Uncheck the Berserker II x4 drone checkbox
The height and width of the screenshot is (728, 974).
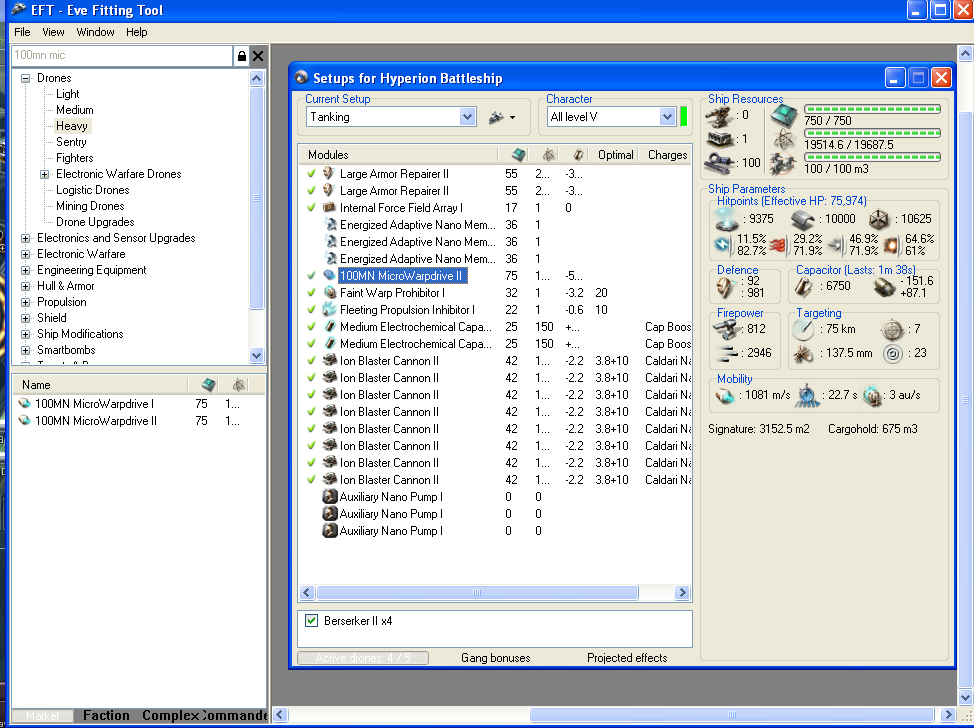pos(311,621)
